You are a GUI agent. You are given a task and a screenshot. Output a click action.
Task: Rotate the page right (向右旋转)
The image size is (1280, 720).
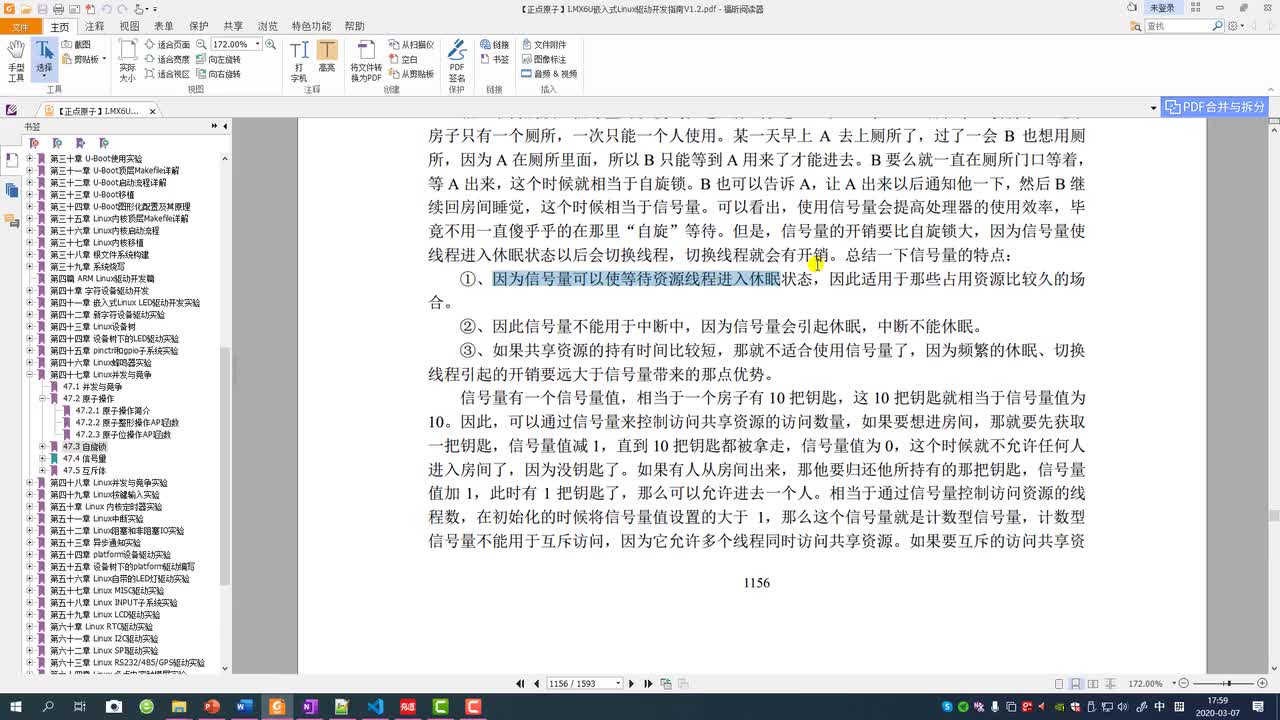point(218,73)
